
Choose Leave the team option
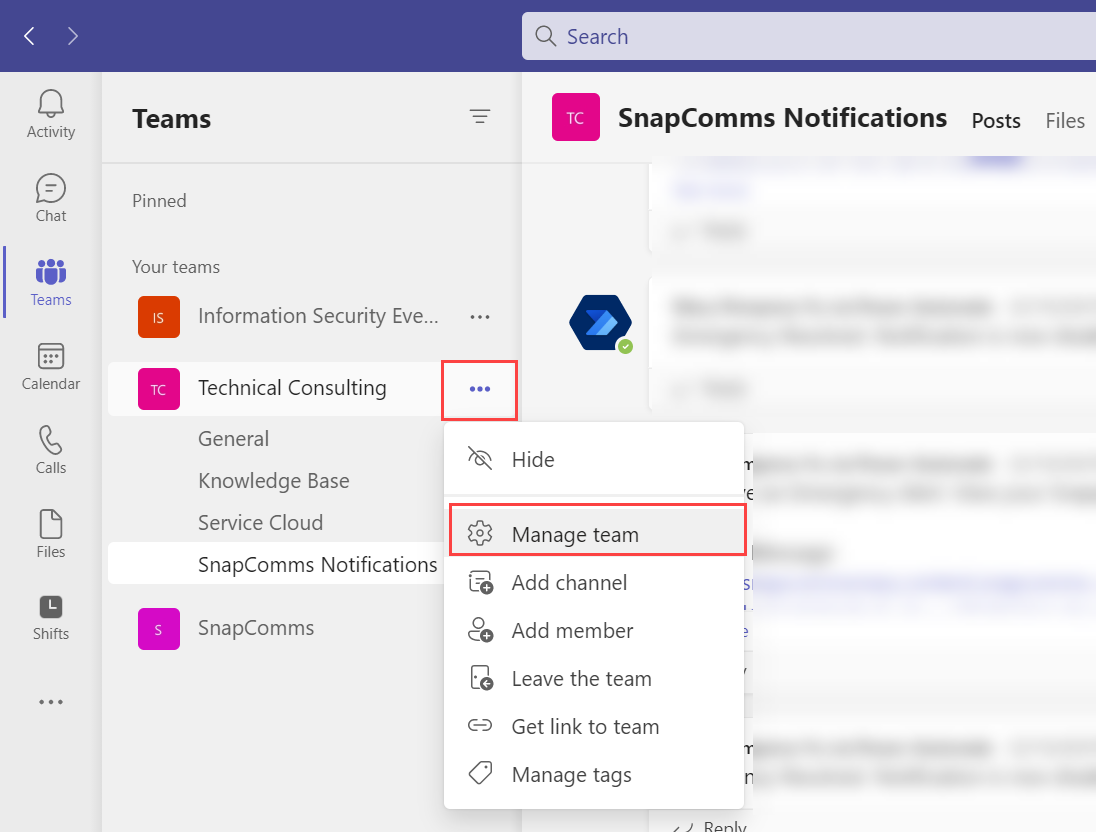click(594, 679)
